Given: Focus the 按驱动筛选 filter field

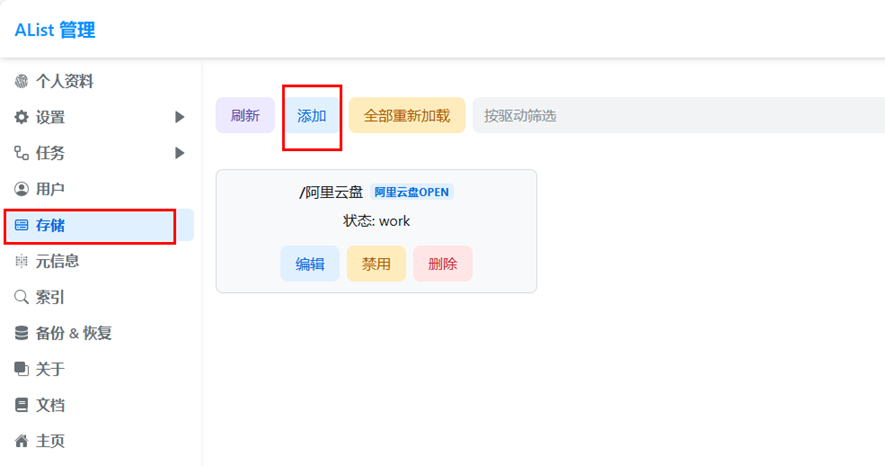Looking at the screenshot, I should click(678, 116).
